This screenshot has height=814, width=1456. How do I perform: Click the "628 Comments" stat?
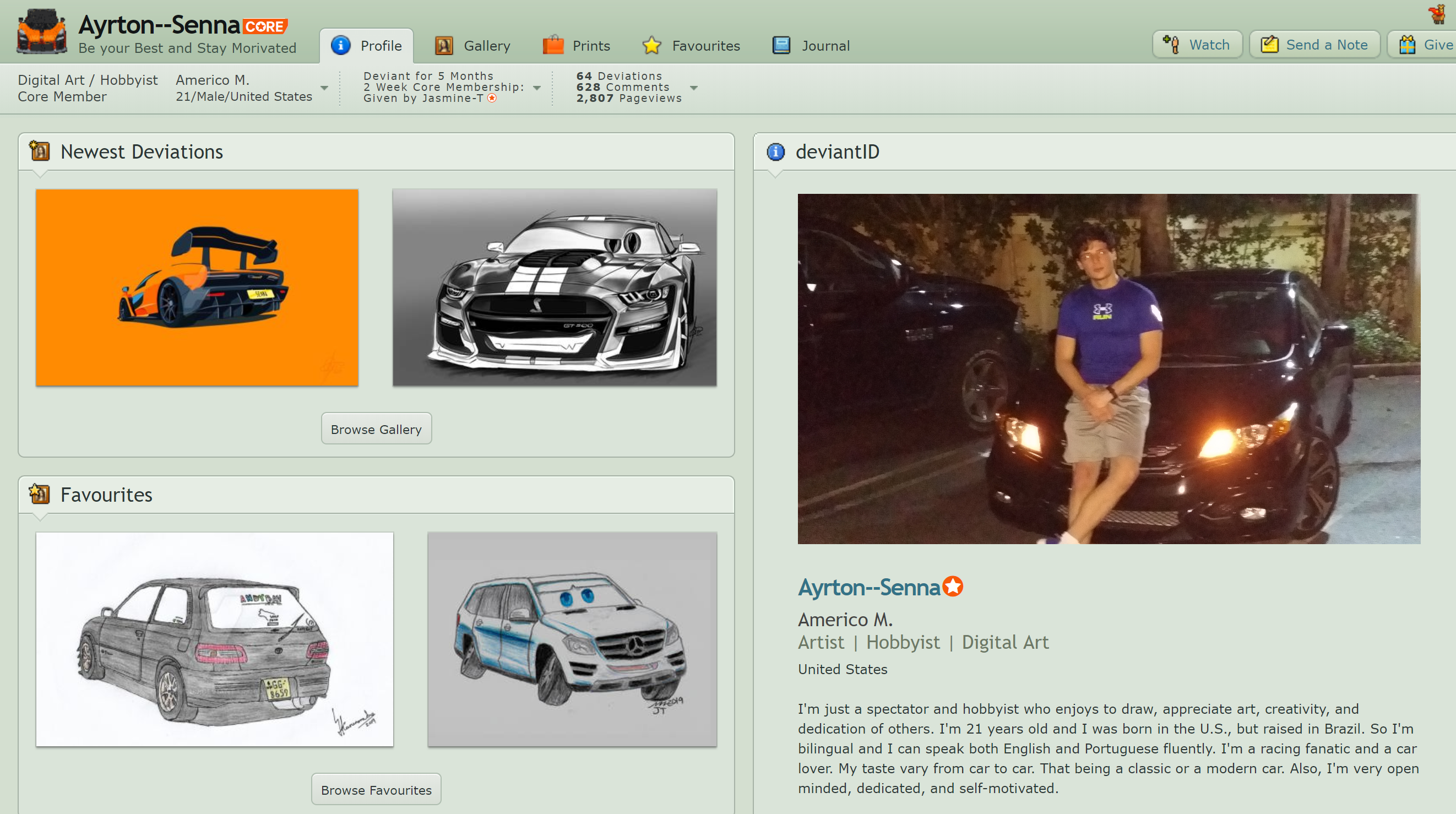623,87
